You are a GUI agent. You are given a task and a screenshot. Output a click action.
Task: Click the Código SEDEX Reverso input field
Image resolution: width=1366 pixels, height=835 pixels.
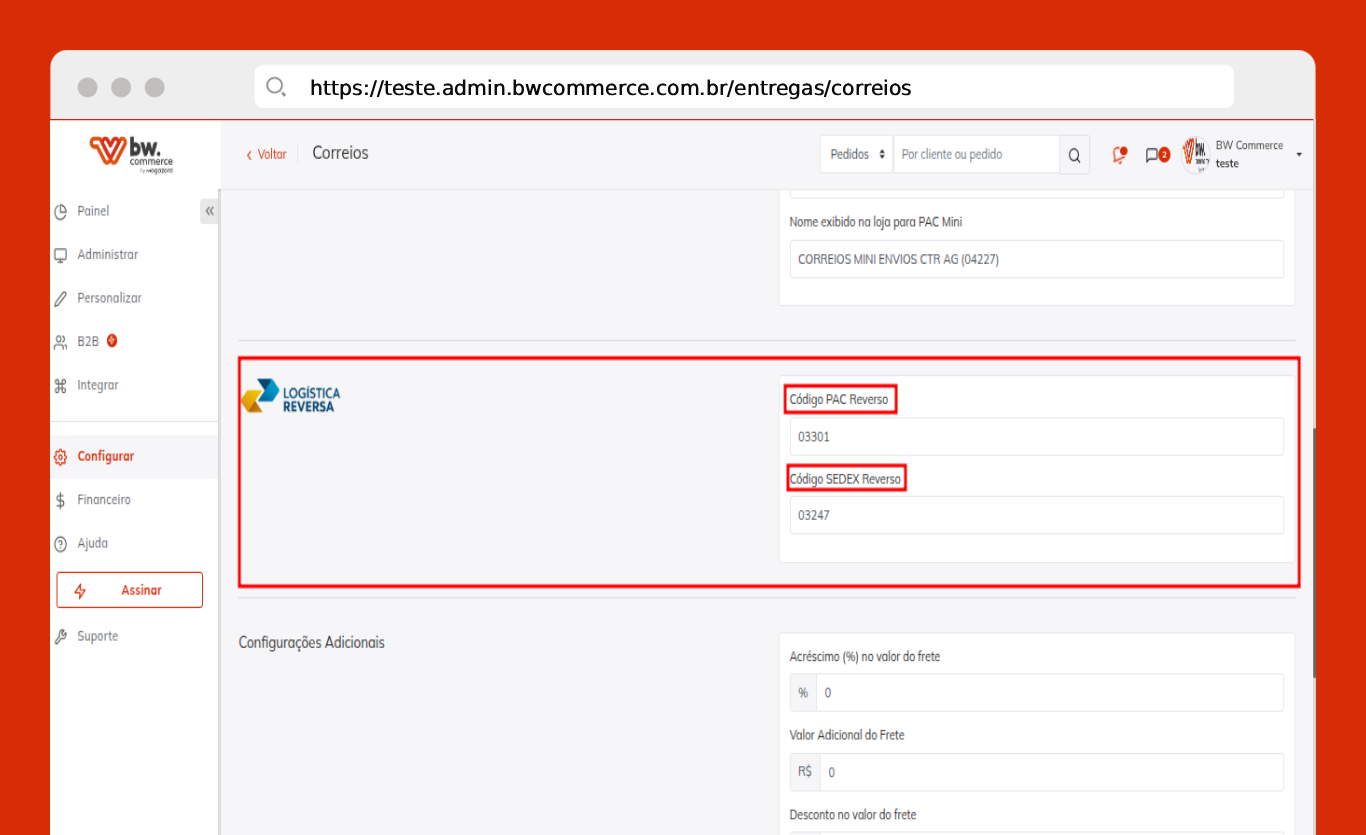pyautogui.click(x=1035, y=516)
